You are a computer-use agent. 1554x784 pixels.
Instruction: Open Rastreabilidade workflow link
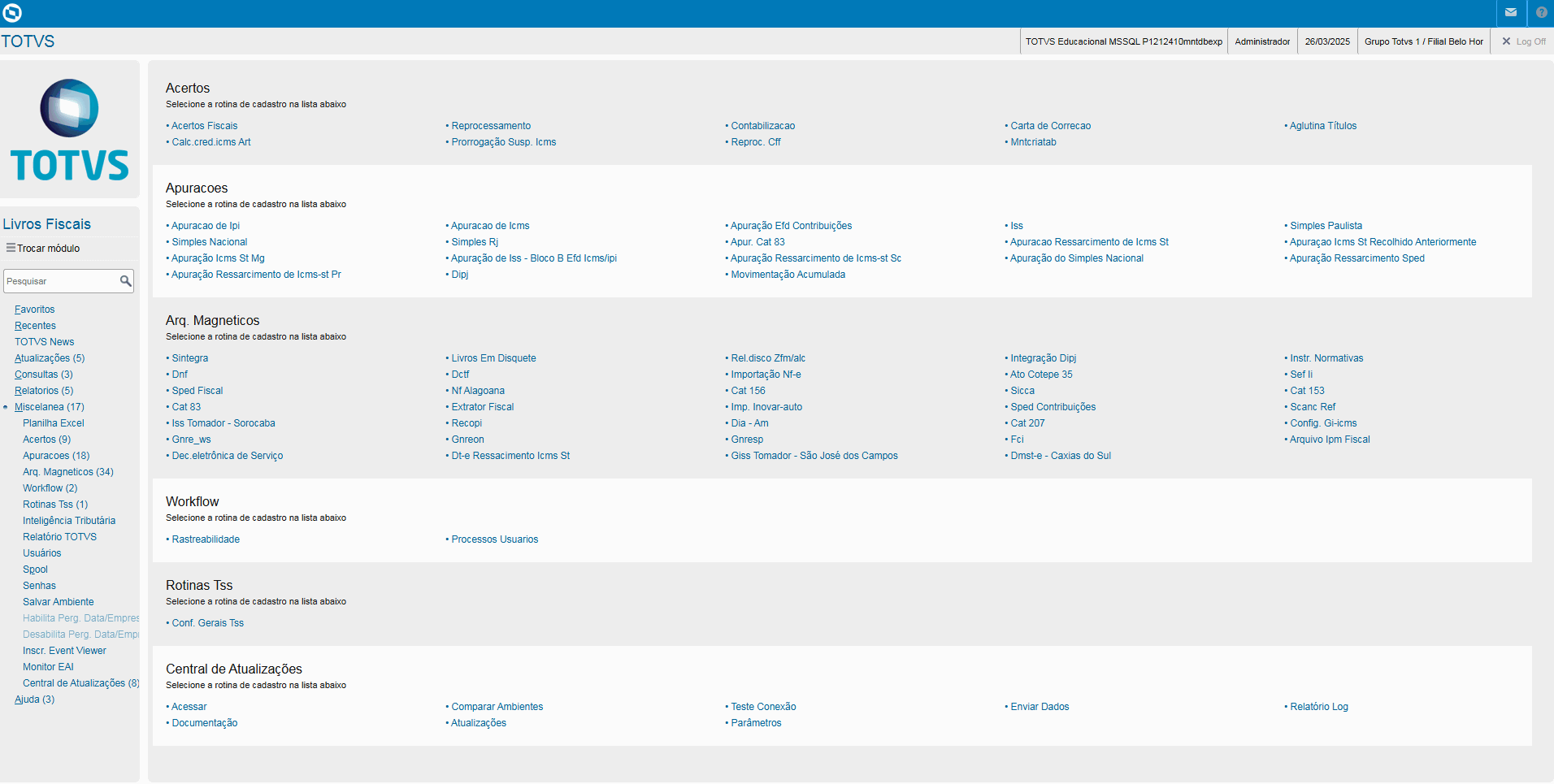coord(206,539)
